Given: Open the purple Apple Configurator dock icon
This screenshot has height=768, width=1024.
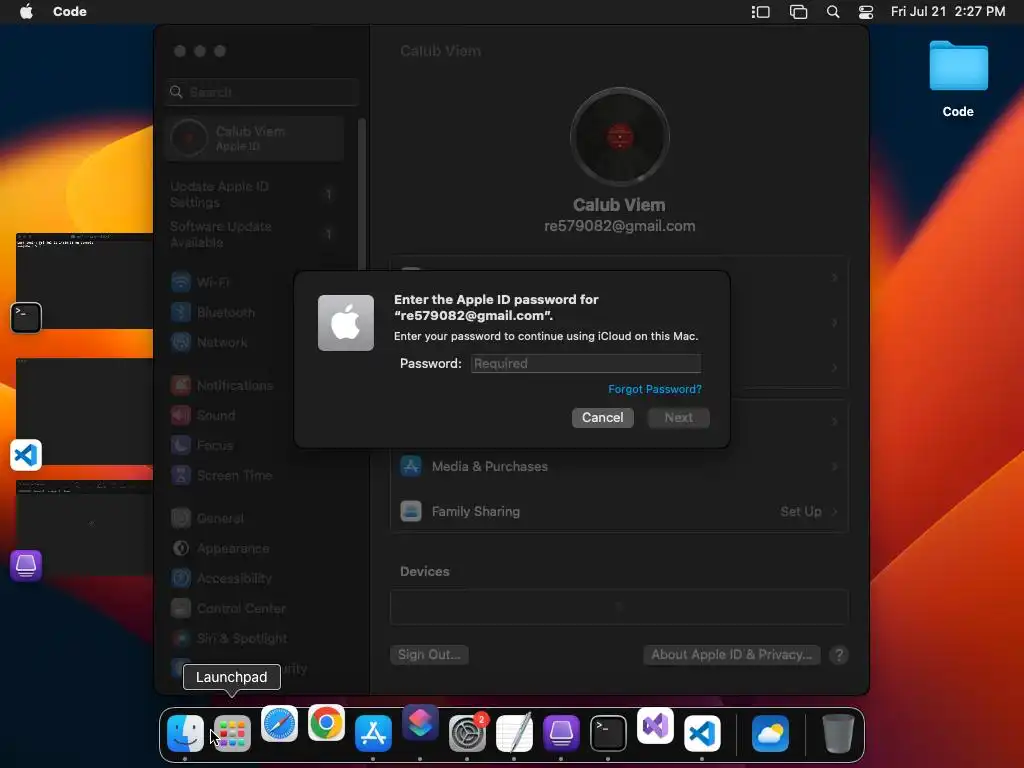Looking at the screenshot, I should pos(561,733).
